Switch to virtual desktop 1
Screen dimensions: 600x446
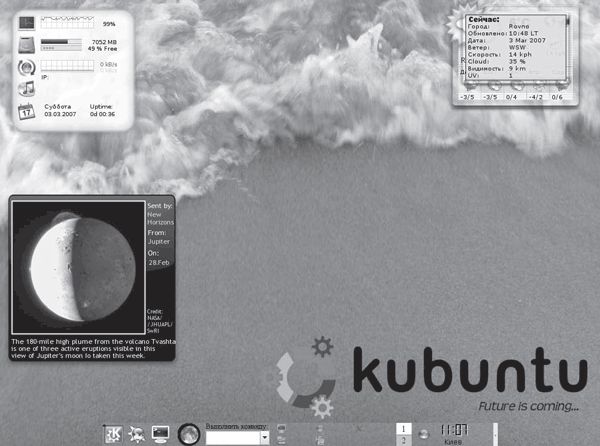404,428
